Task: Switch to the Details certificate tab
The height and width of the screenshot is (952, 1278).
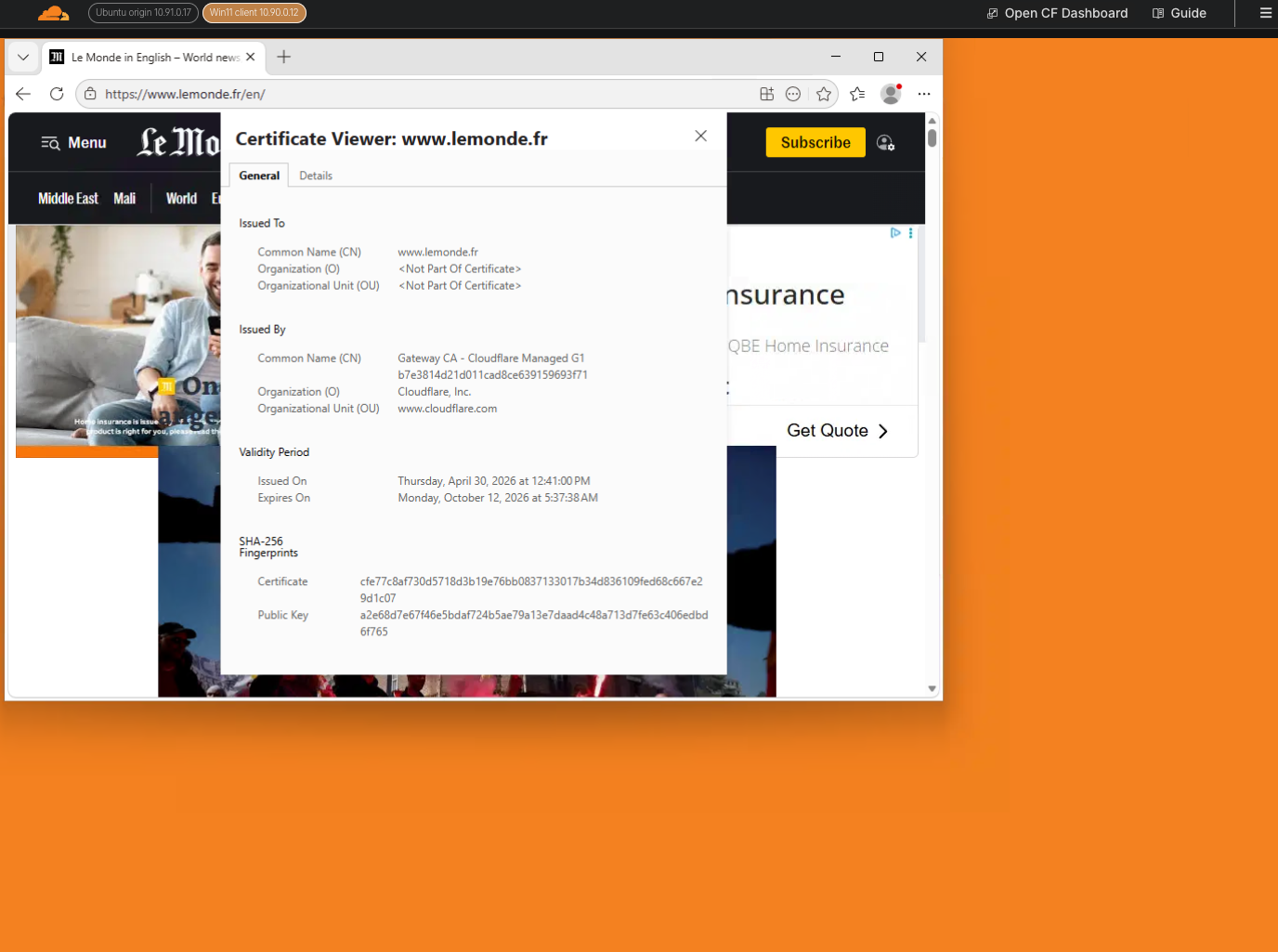Action: [x=316, y=176]
